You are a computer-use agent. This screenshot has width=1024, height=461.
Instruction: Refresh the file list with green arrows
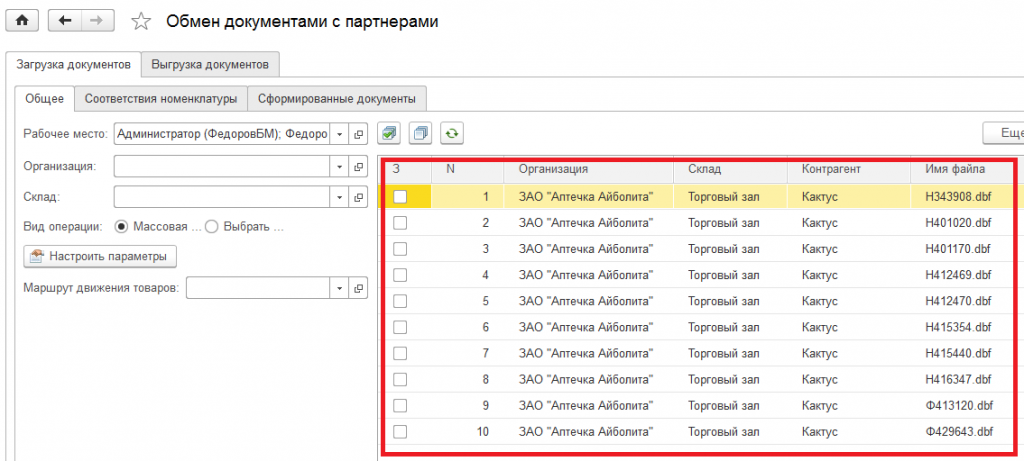[451, 133]
